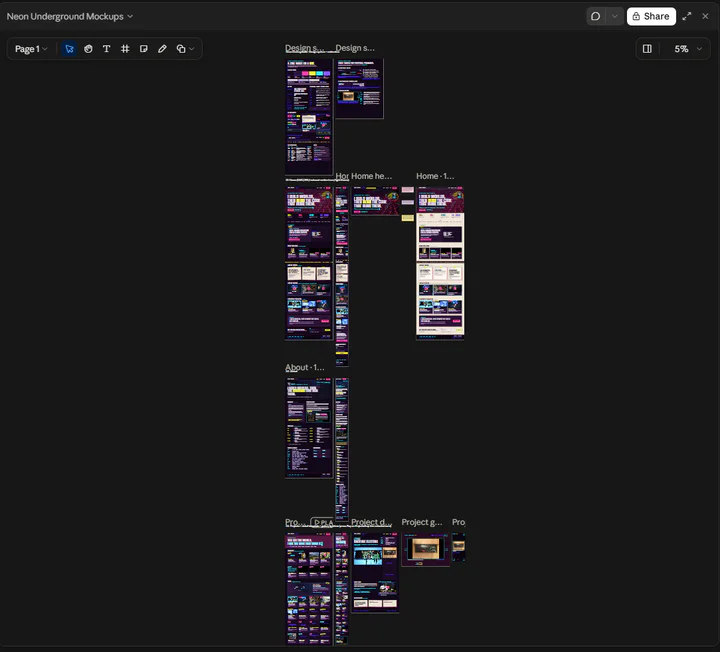Viewport: 720px width, 652px height.
Task: Toggle the side panel layout icon
Action: coord(647,49)
